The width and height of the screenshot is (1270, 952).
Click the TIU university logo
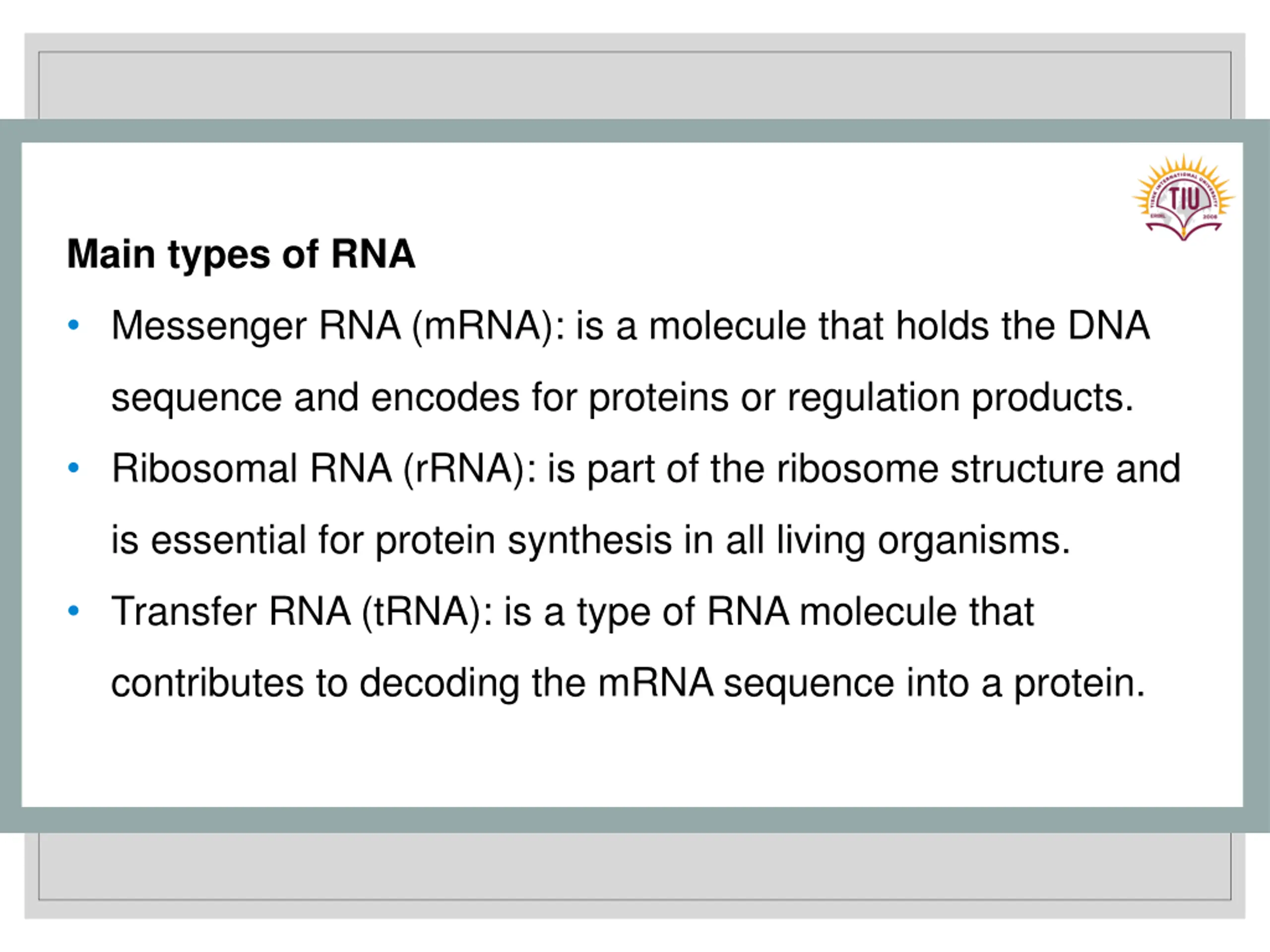[1183, 197]
